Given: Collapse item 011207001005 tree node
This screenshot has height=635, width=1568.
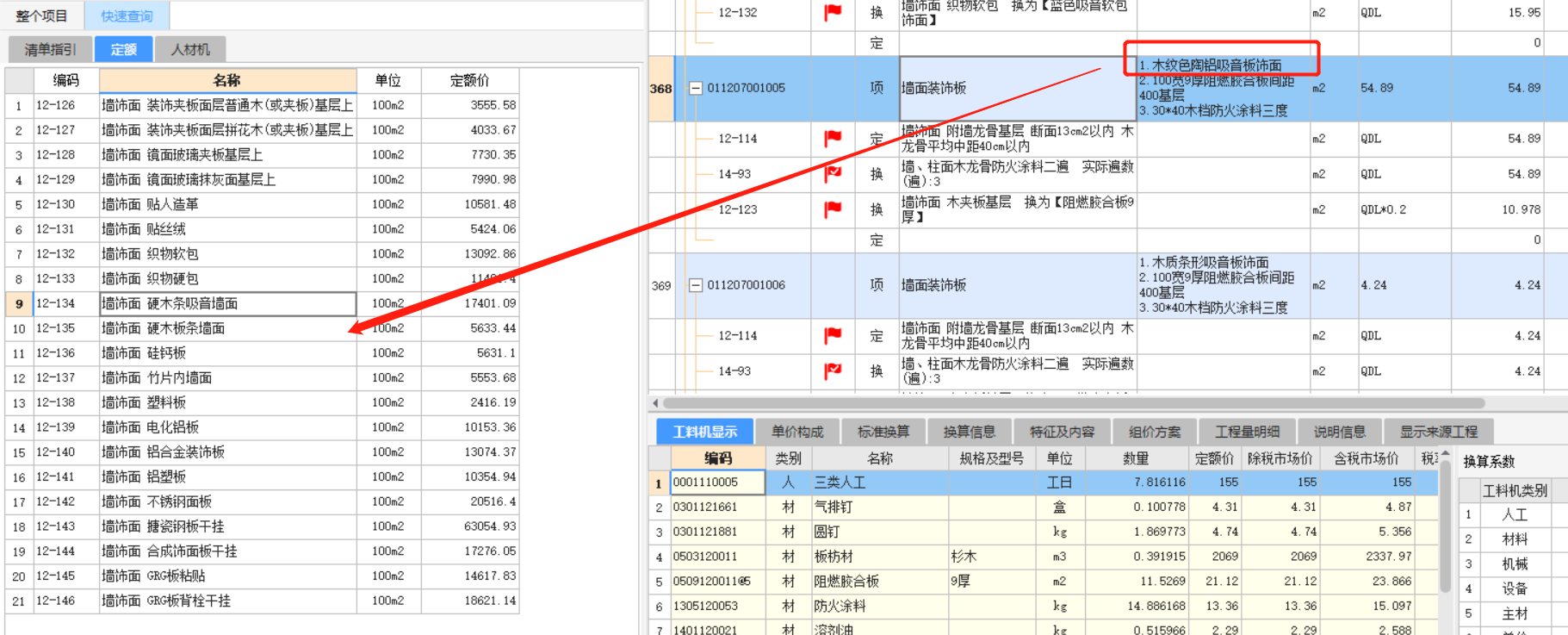Looking at the screenshot, I should 696,88.
